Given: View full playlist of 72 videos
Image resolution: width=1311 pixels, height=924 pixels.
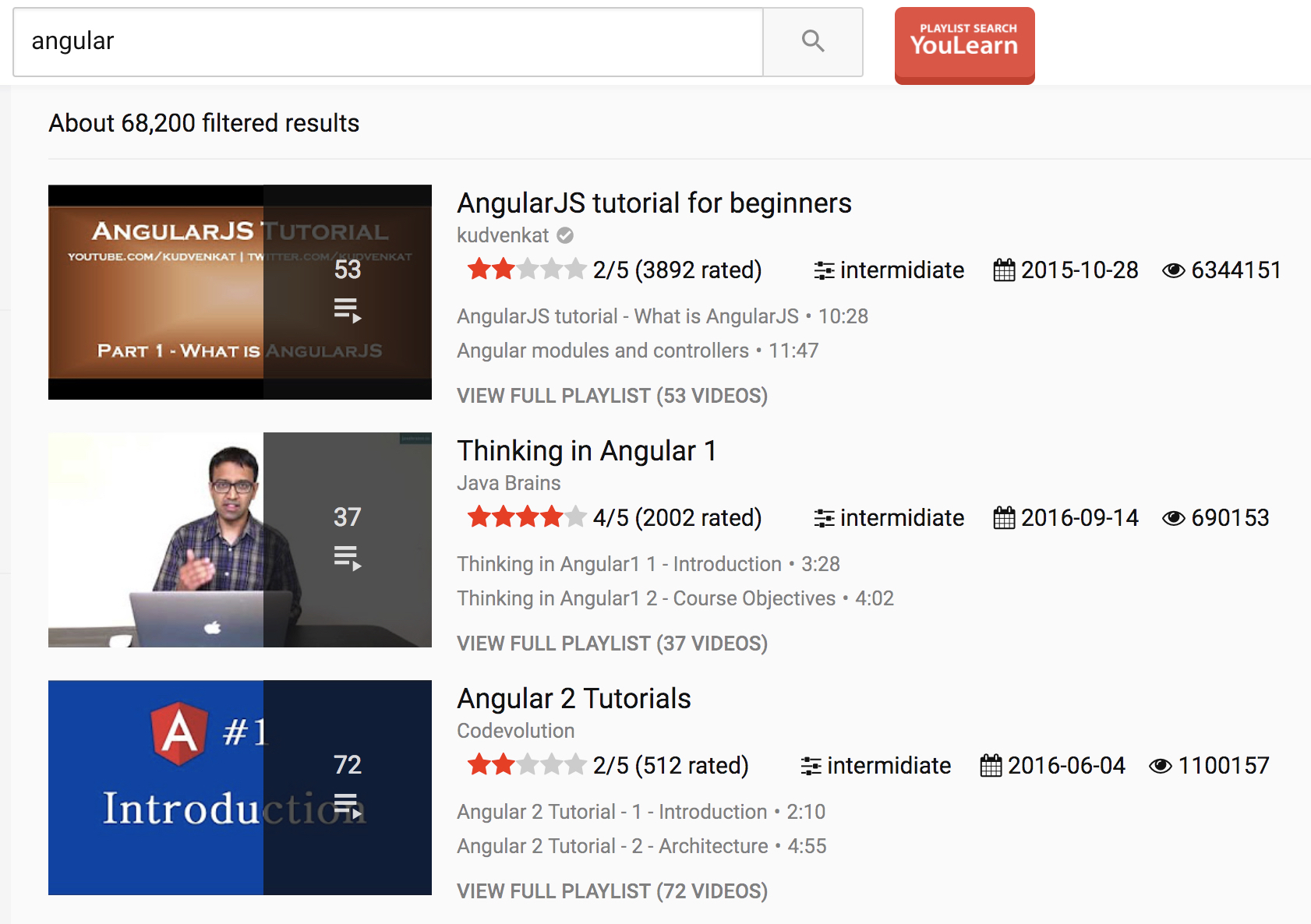Looking at the screenshot, I should (613, 891).
